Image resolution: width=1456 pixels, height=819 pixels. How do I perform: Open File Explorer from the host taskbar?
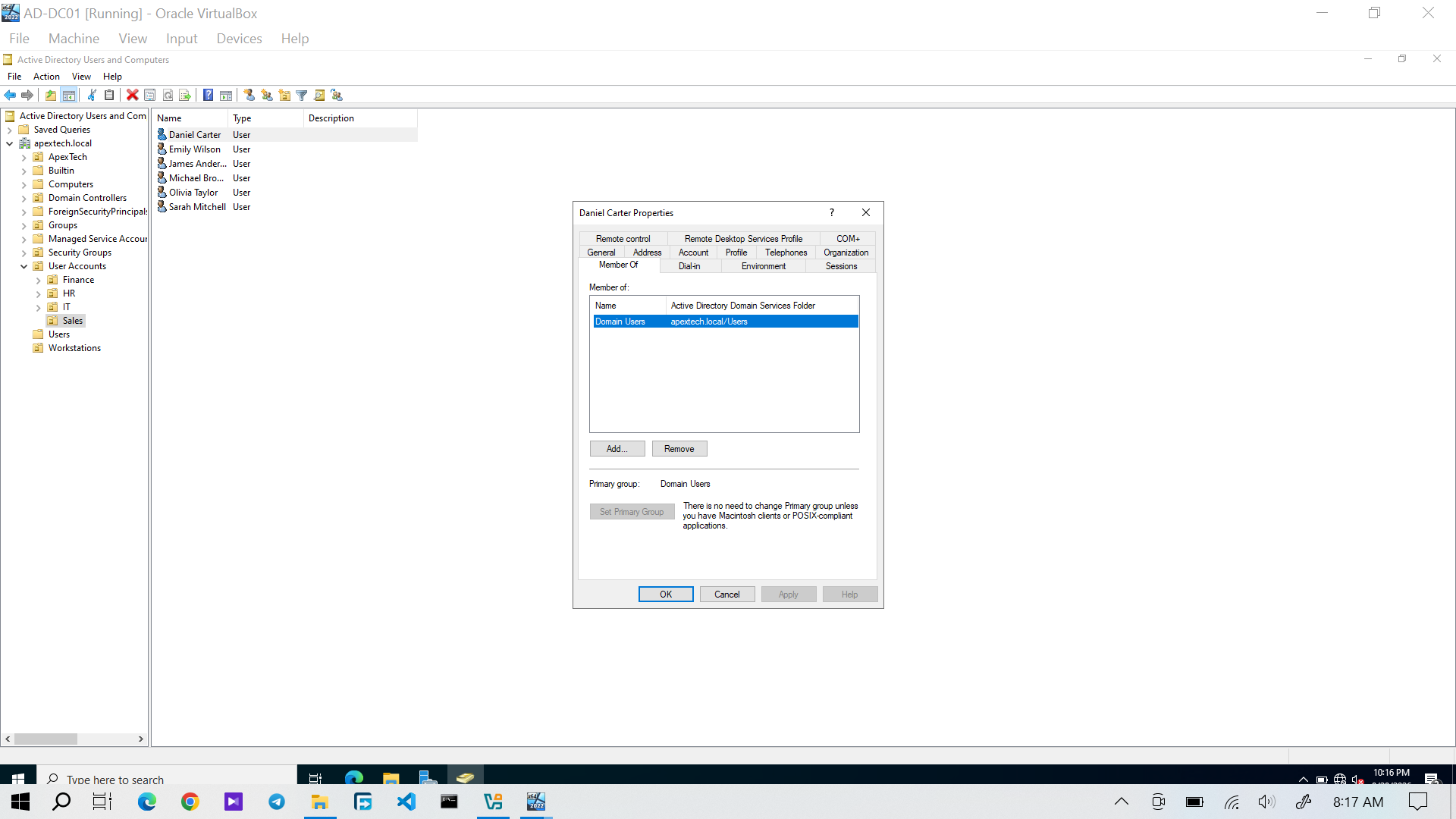pyautogui.click(x=320, y=802)
